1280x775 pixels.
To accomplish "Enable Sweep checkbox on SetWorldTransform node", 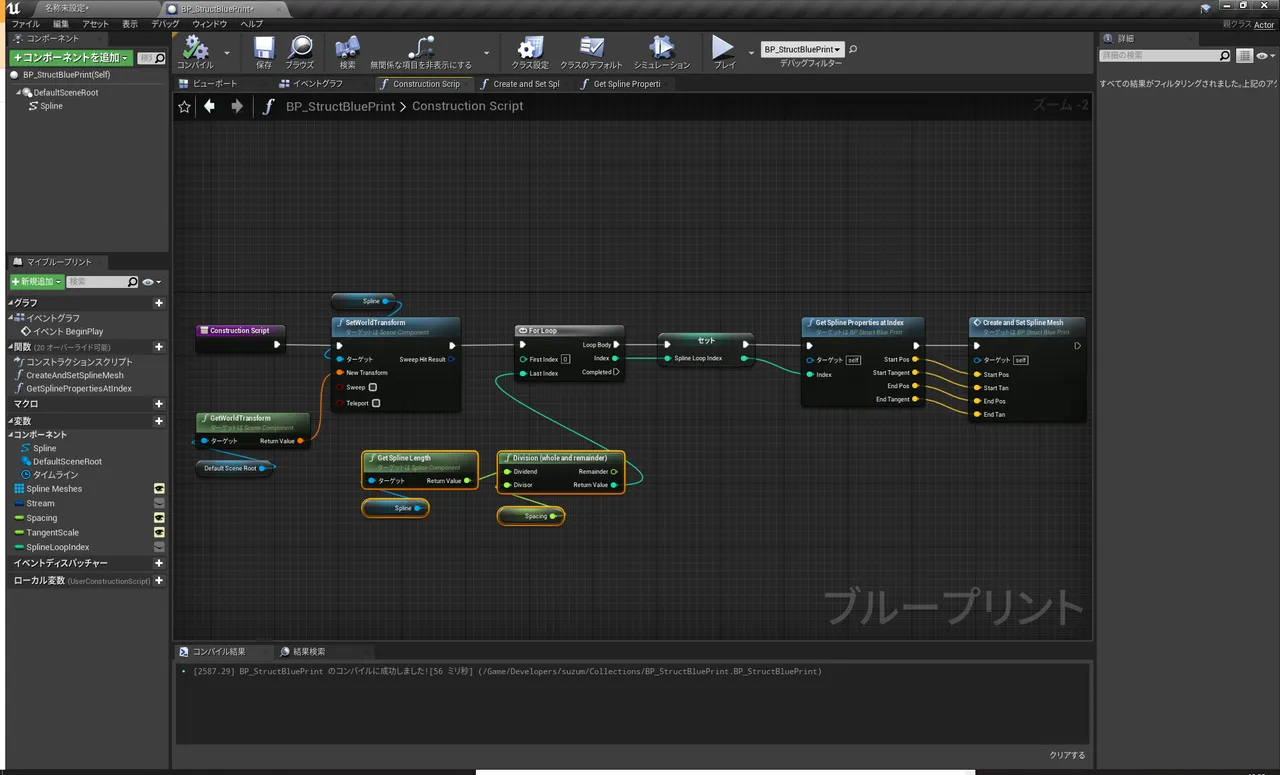I will point(373,387).
